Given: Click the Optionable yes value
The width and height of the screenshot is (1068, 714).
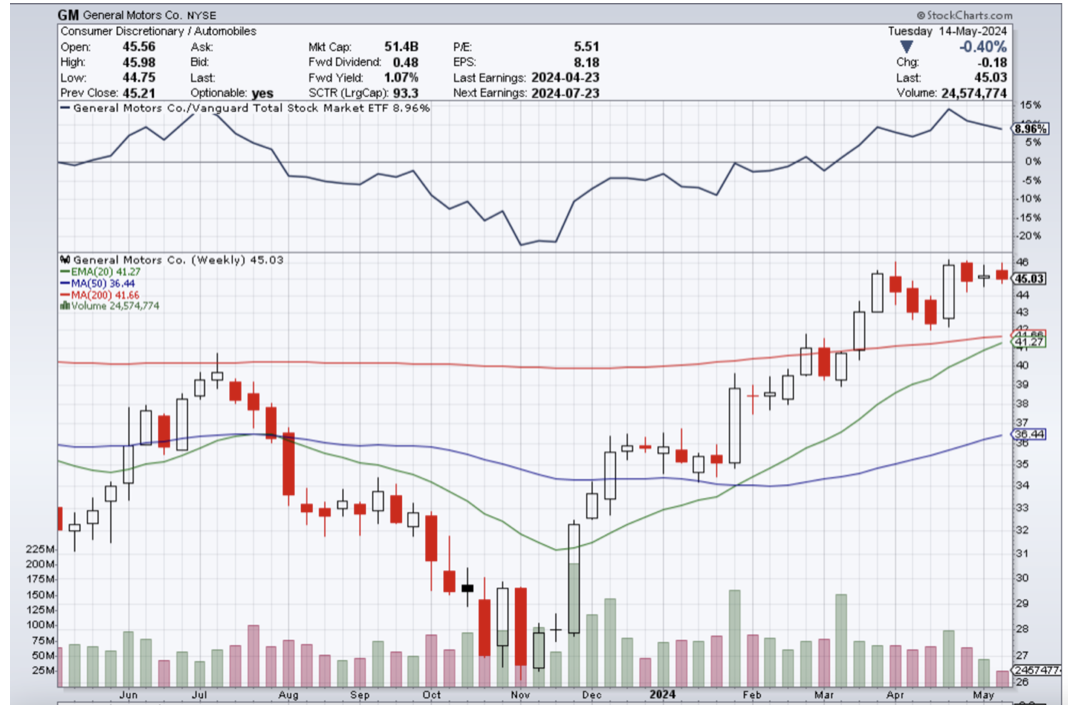Looking at the screenshot, I should (x=262, y=93).
